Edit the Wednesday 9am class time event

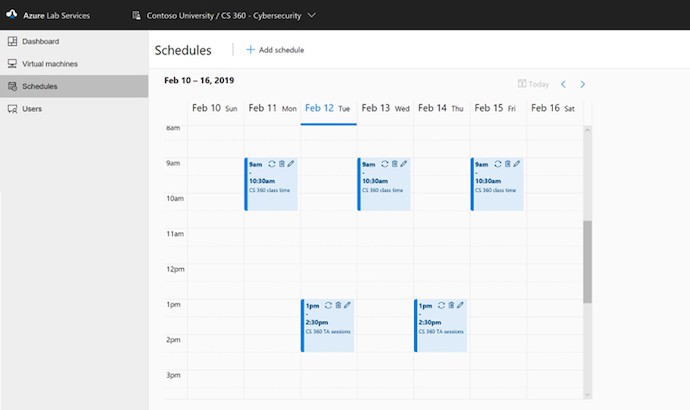(404, 164)
